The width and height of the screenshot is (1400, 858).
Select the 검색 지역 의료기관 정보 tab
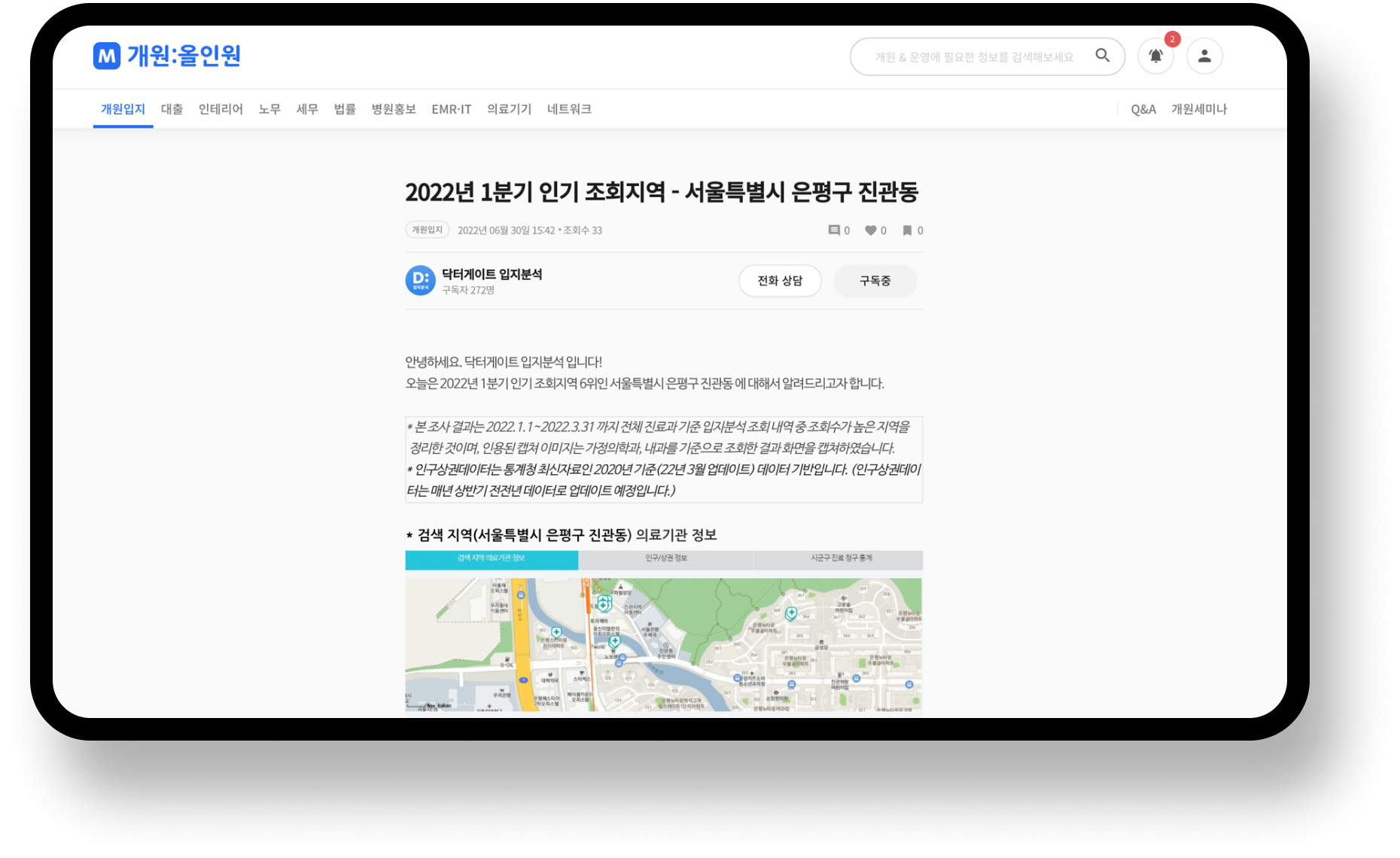pyautogui.click(x=492, y=559)
